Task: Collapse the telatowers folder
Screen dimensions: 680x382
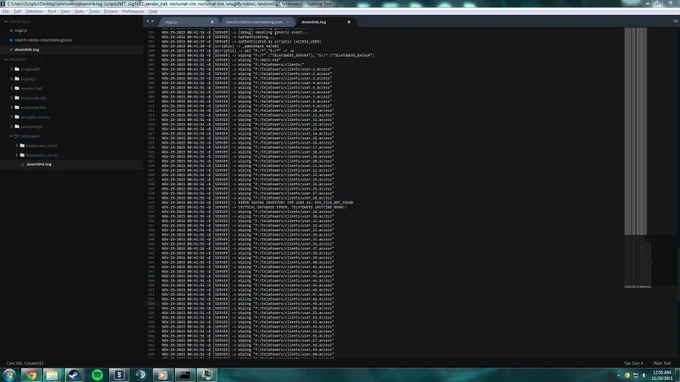Action: click(x=11, y=136)
